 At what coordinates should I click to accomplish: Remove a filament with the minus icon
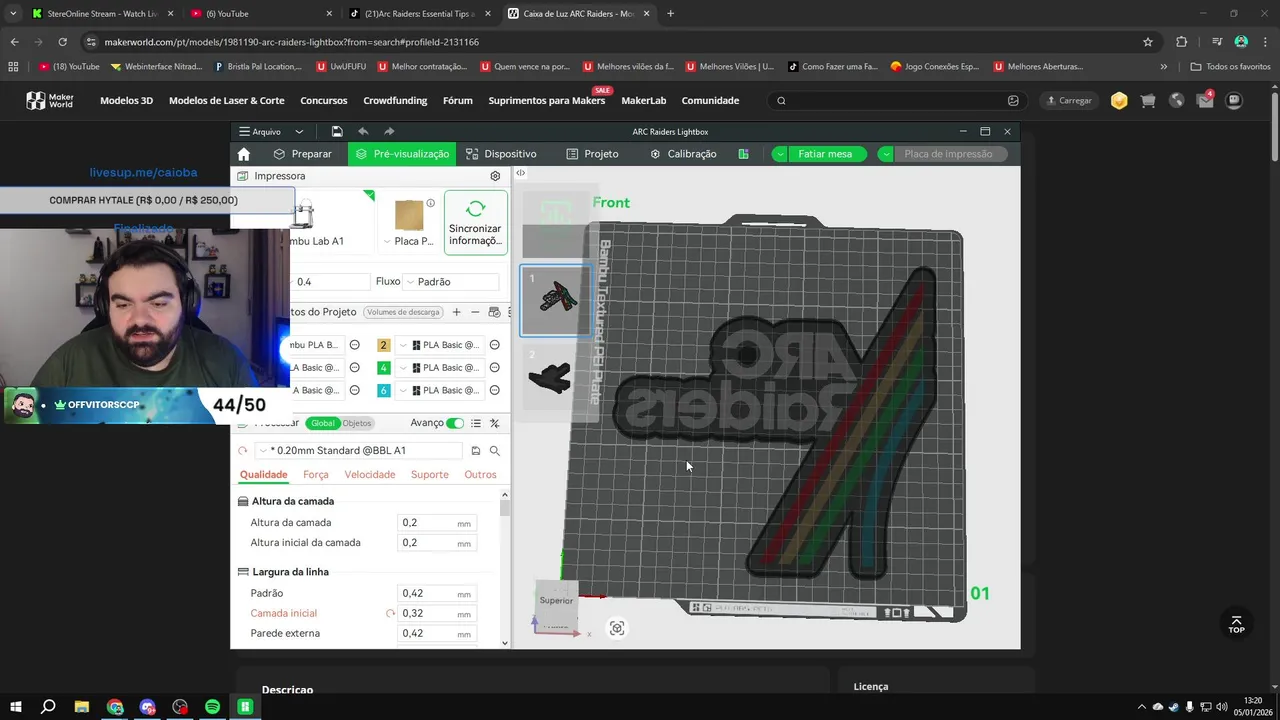pyautogui.click(x=475, y=312)
